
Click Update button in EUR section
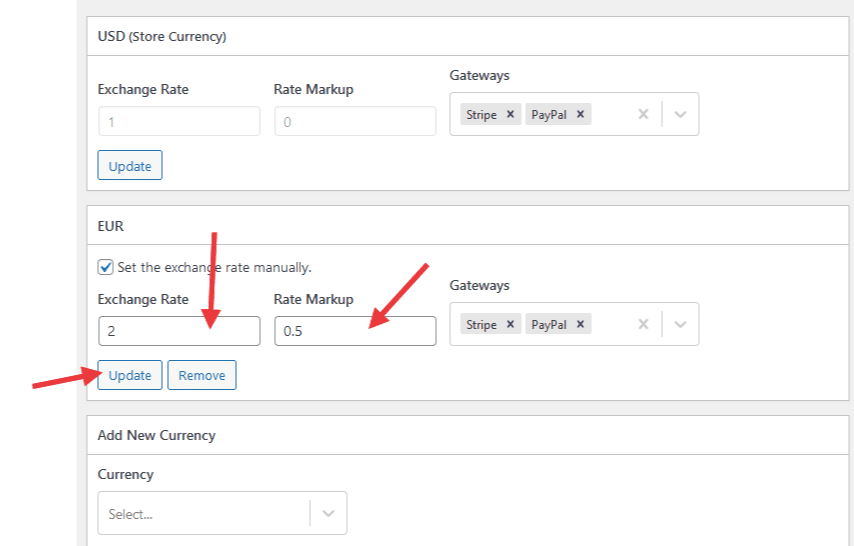click(x=130, y=376)
